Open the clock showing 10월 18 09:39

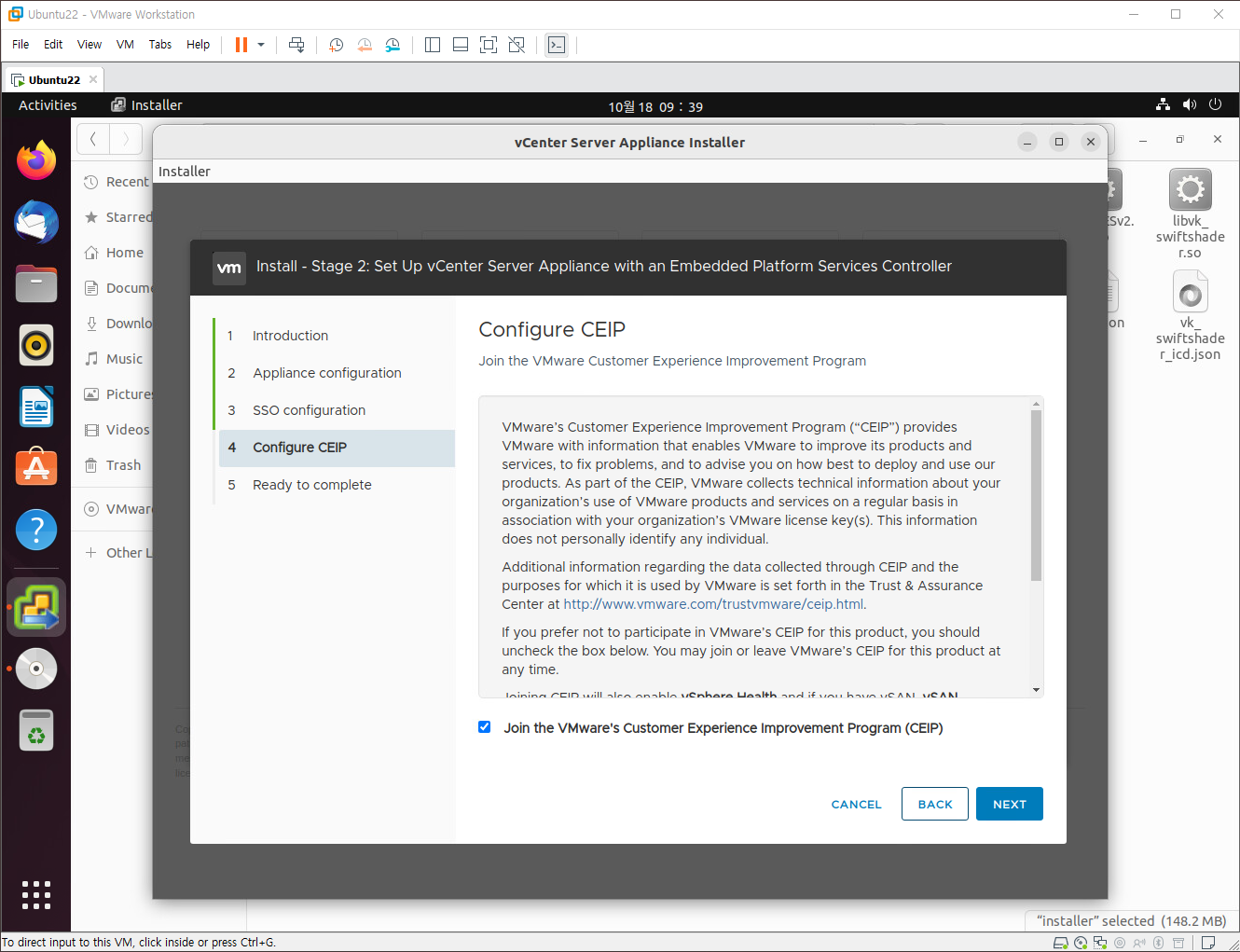pos(655,106)
